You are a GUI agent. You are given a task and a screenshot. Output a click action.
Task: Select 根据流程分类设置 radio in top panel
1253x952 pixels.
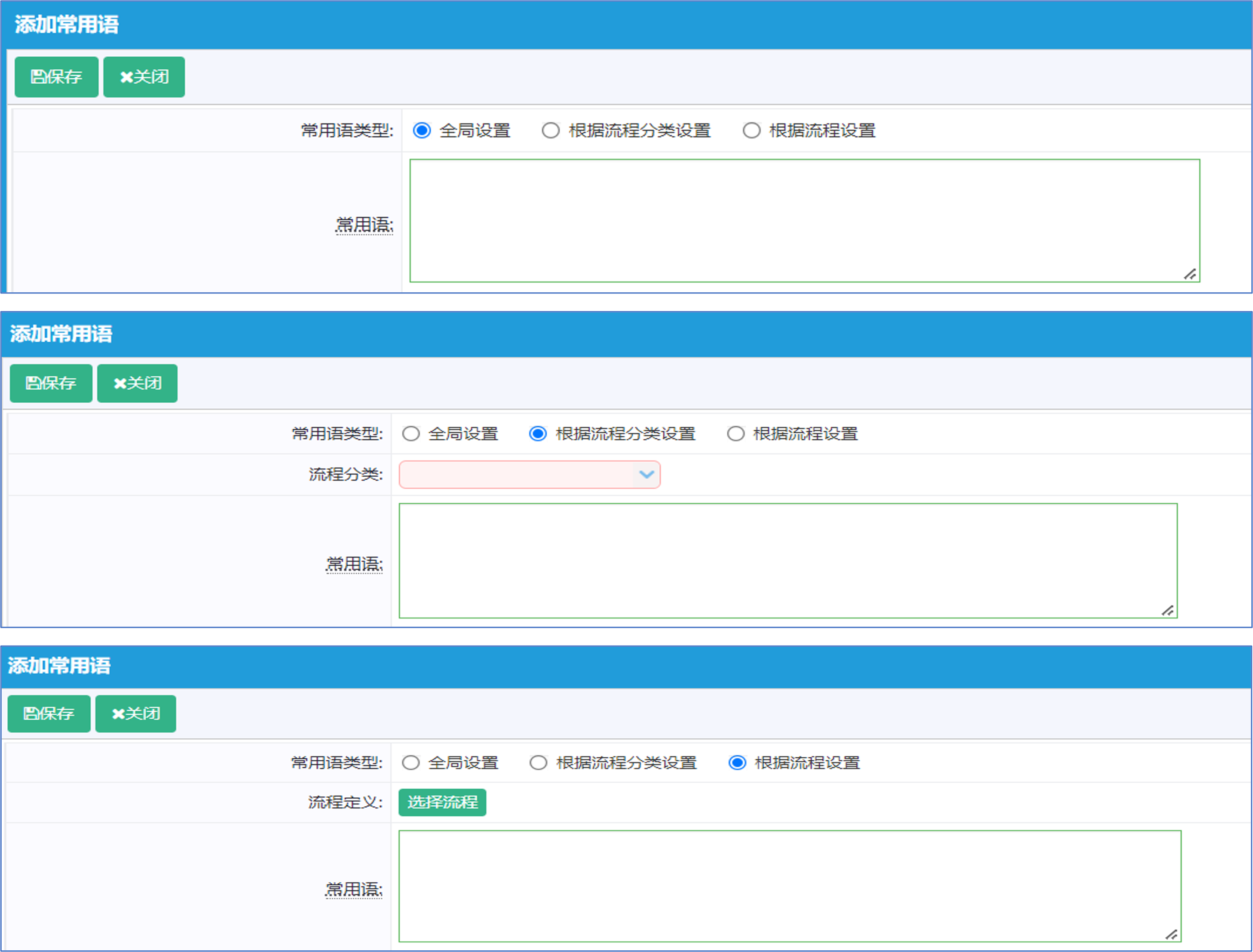tap(550, 131)
